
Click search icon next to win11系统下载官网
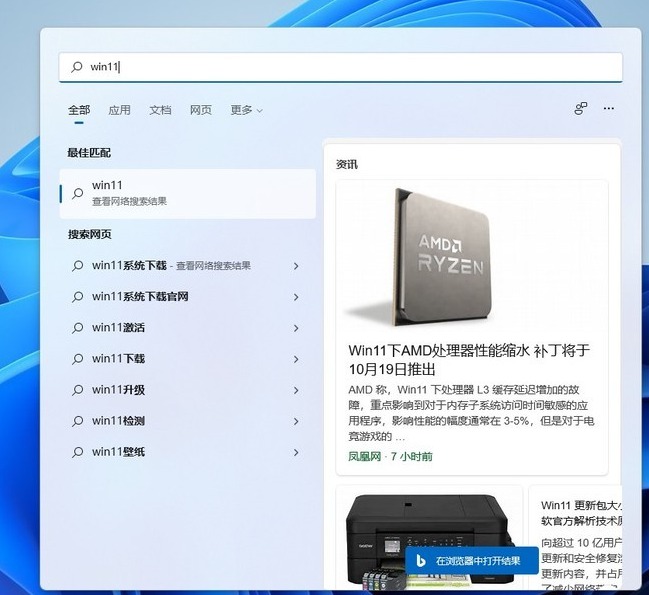tap(77, 297)
